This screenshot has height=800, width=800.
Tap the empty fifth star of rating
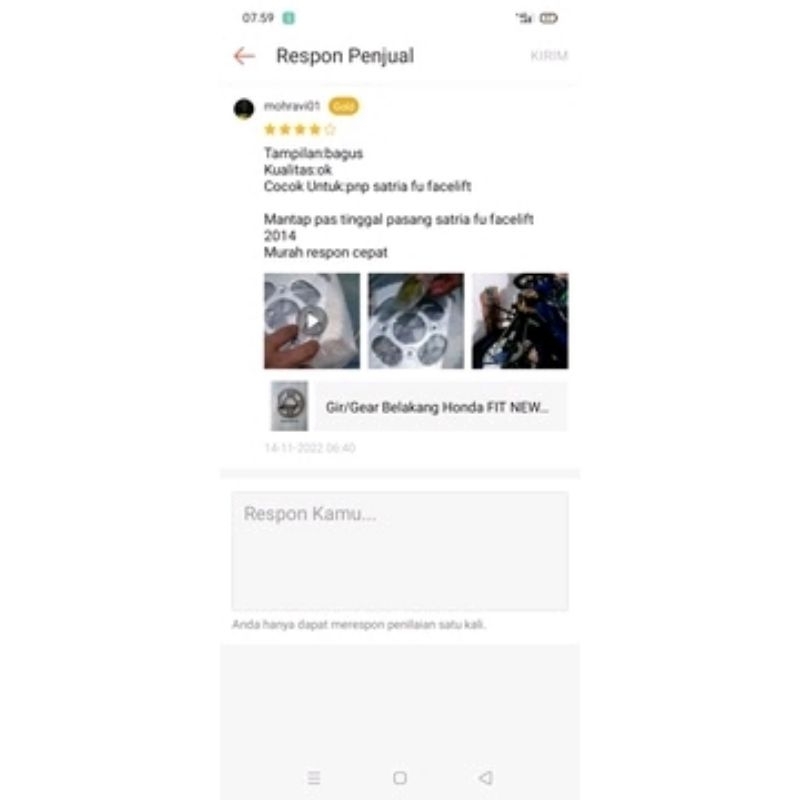point(330,130)
